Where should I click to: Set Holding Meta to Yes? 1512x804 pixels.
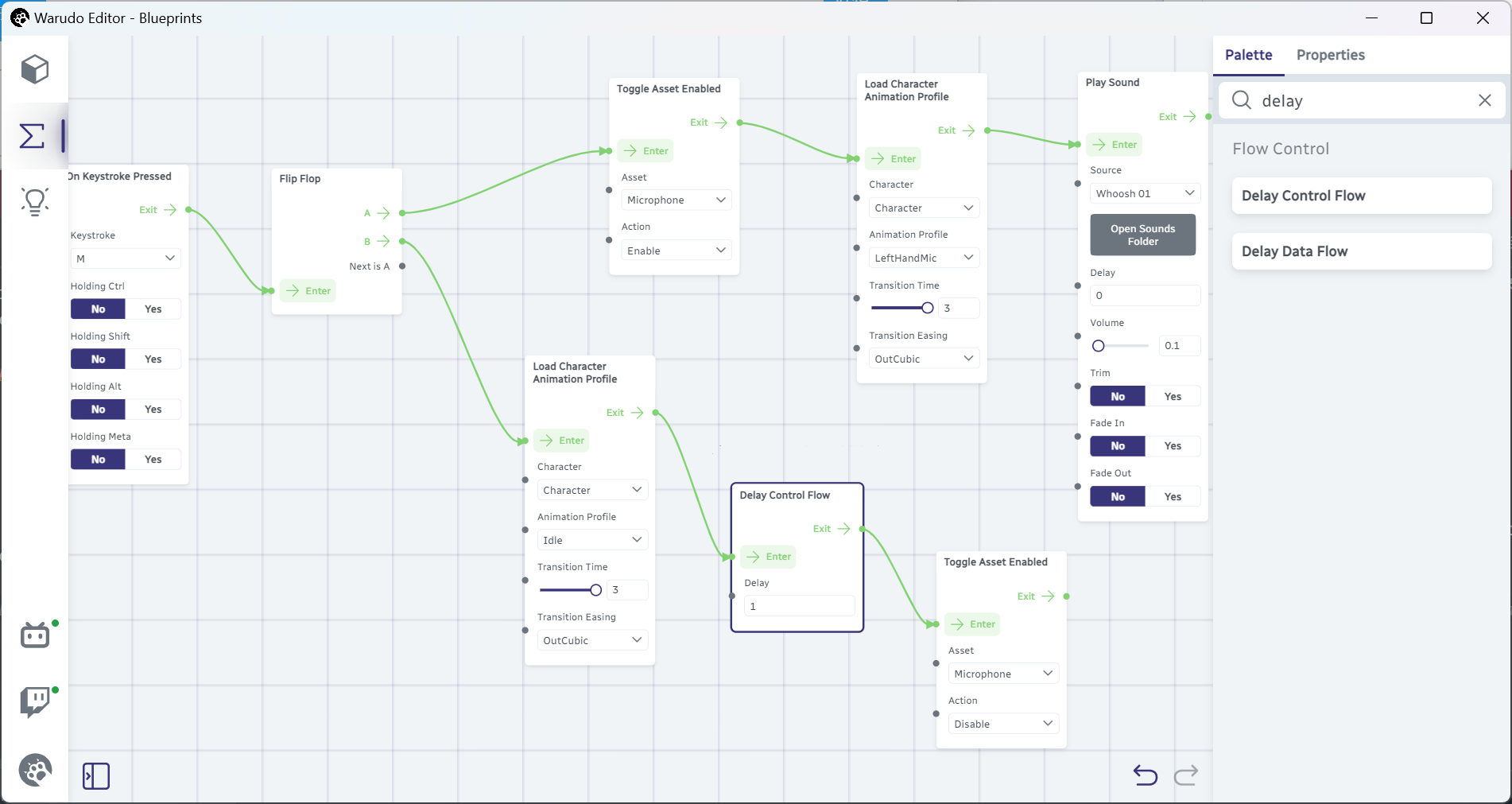[x=153, y=459]
